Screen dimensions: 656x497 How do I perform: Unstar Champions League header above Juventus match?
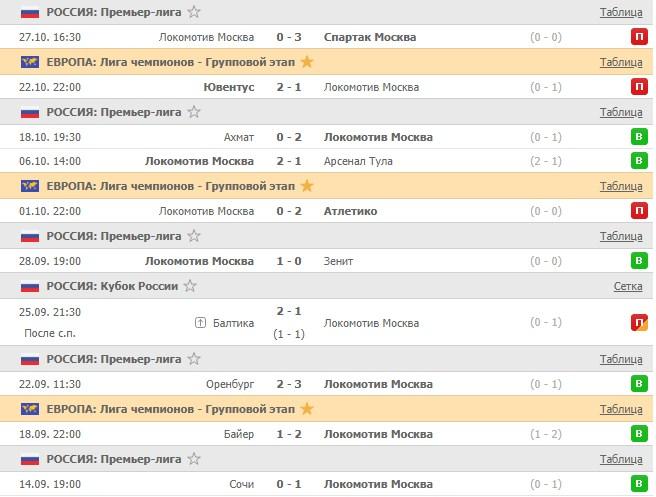(x=307, y=62)
